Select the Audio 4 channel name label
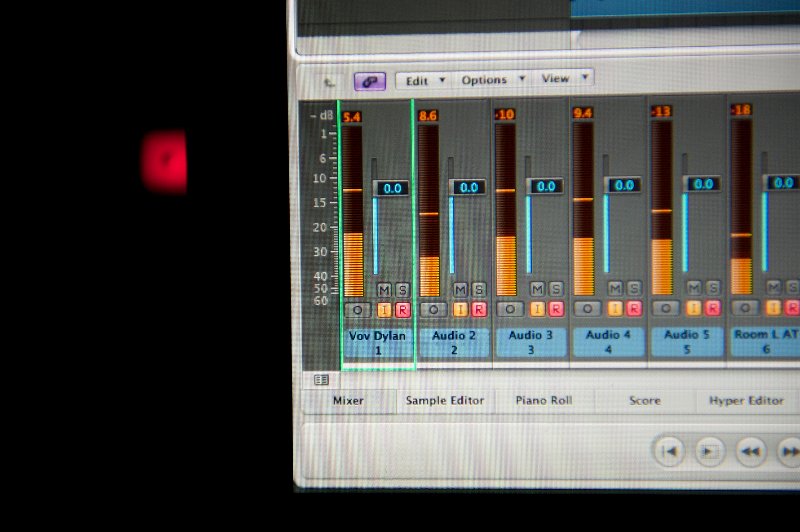The width and height of the screenshot is (800, 532). [609, 341]
